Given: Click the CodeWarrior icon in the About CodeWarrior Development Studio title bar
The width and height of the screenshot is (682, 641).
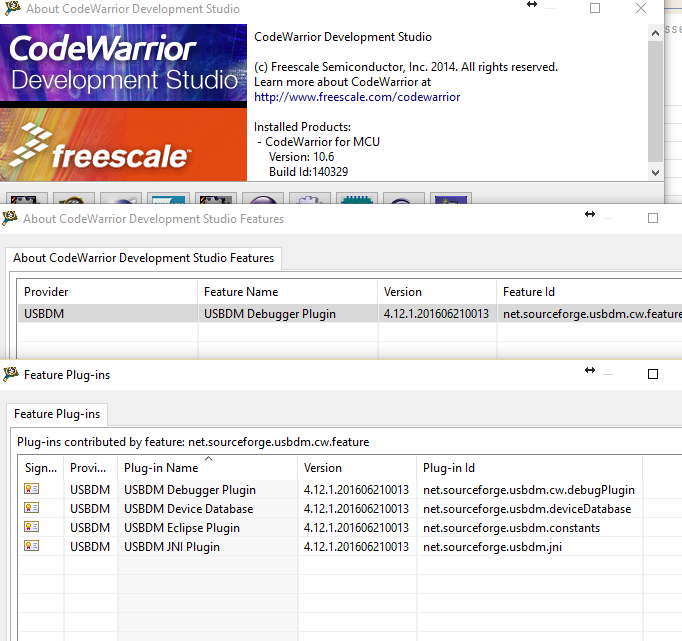Looking at the screenshot, I should (12, 8).
